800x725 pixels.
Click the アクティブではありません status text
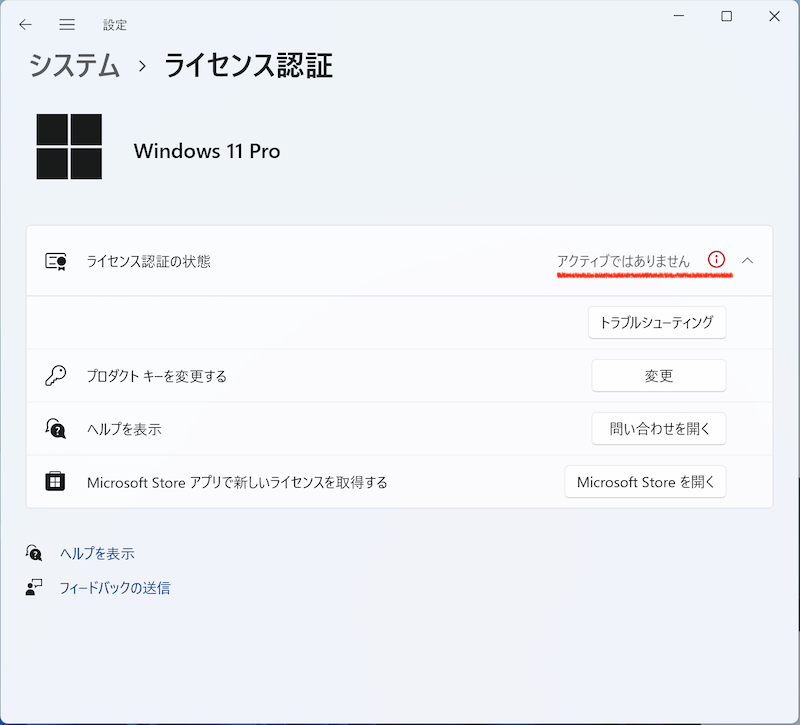[x=625, y=259]
